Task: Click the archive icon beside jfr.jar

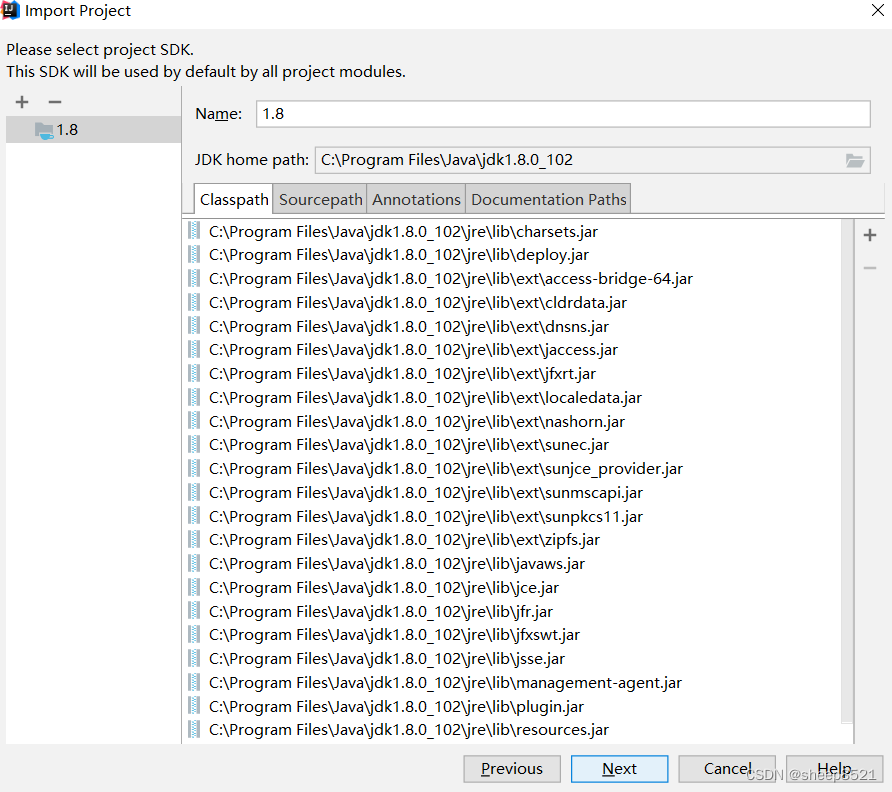Action: point(194,611)
